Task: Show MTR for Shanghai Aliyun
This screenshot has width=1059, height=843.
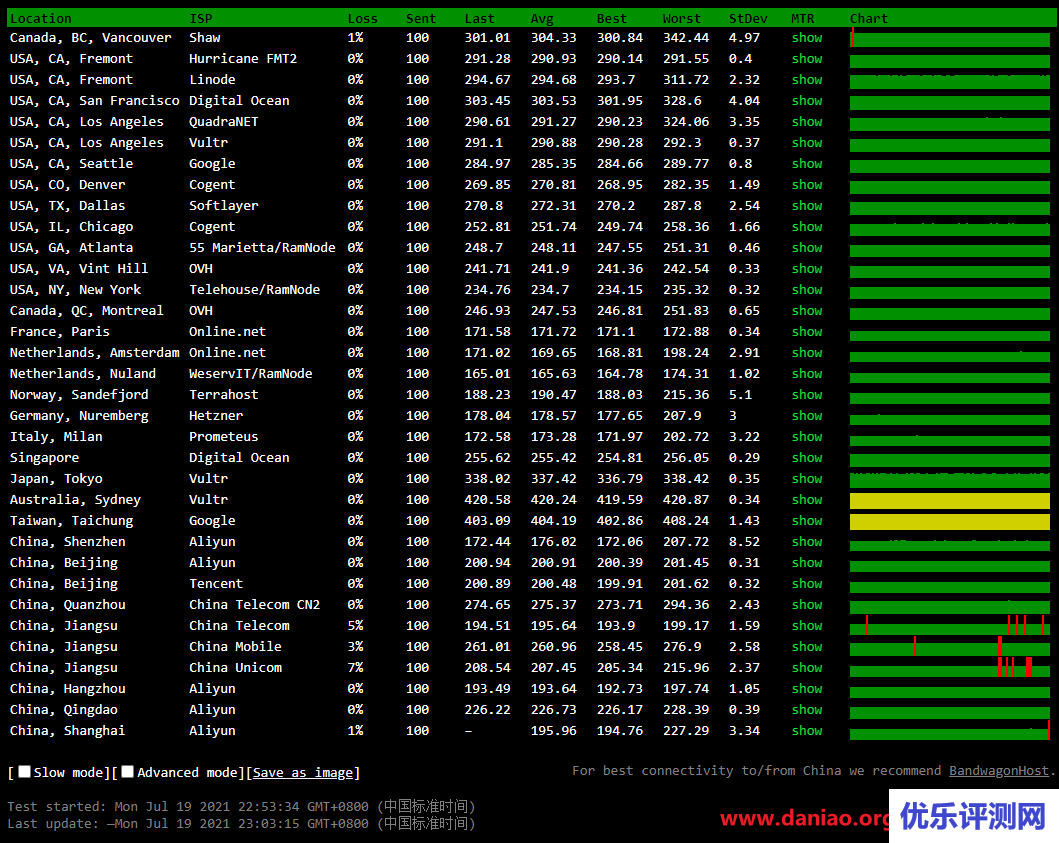Action: pos(807,730)
